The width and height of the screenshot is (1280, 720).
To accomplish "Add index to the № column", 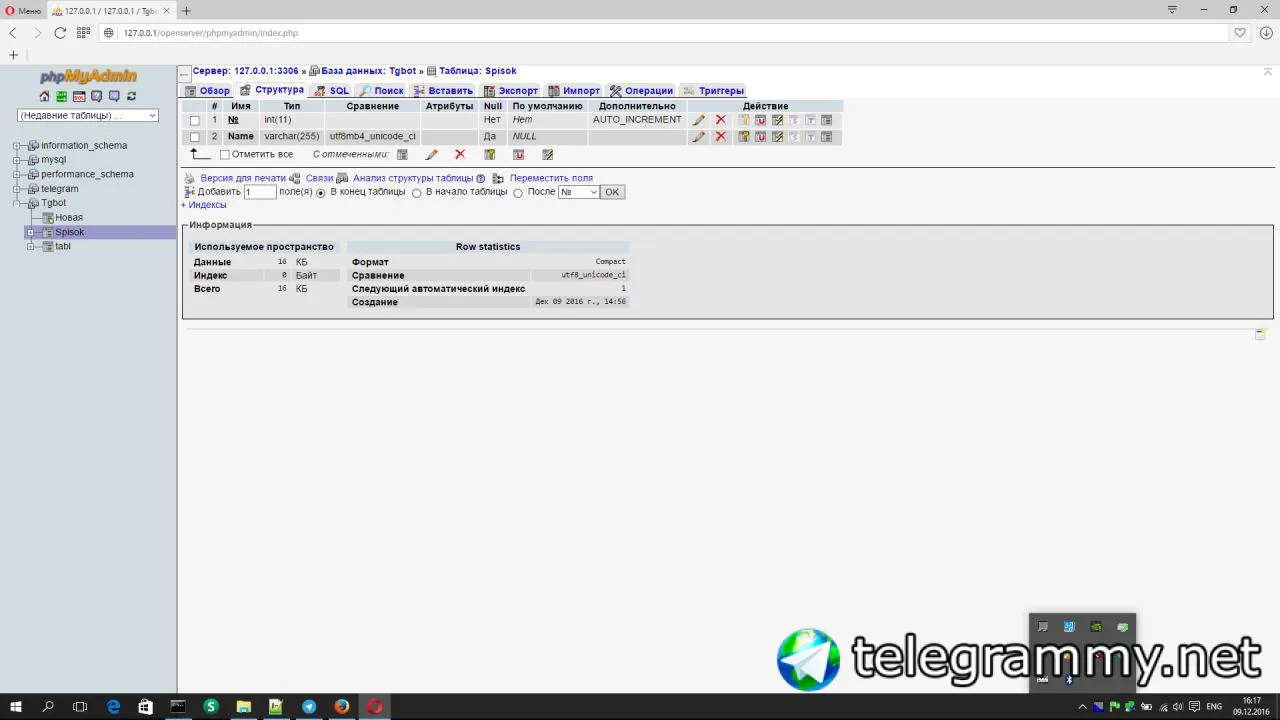I will tap(777, 120).
